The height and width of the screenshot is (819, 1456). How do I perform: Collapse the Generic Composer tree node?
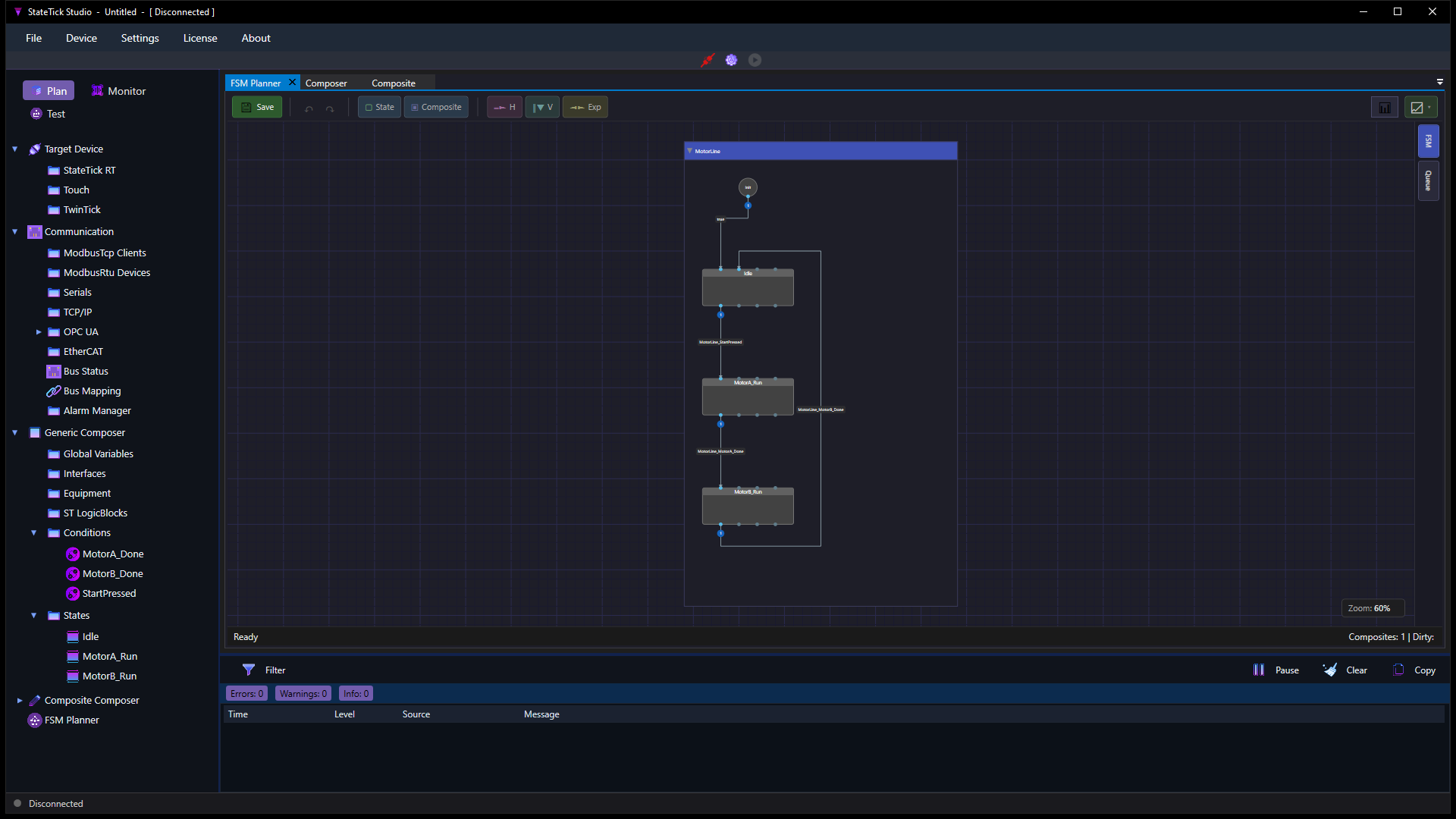[x=14, y=433]
